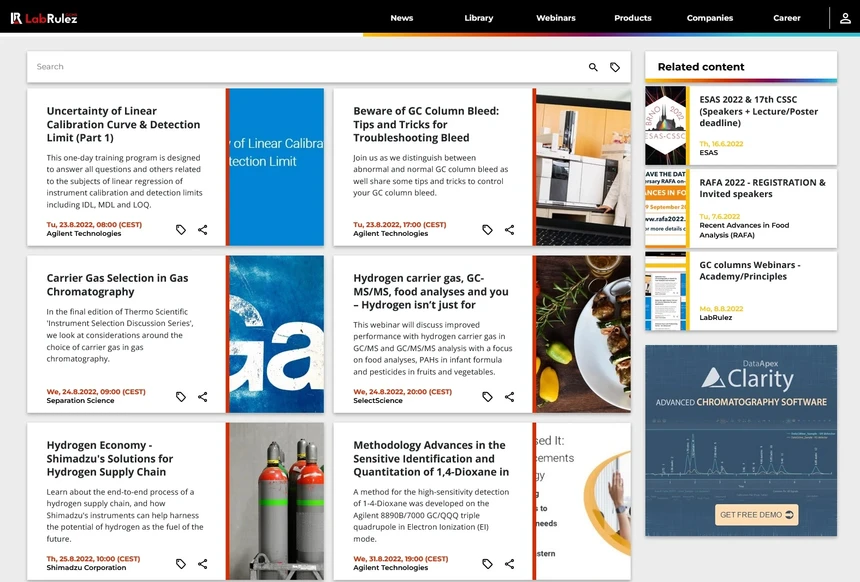Click tag icon on Beware of GC Column Bleed card
The image size is (860, 582).
click(x=487, y=229)
